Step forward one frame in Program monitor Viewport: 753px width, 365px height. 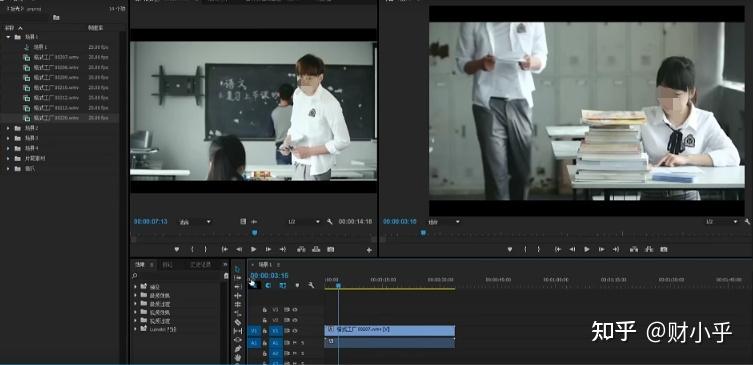[601, 249]
